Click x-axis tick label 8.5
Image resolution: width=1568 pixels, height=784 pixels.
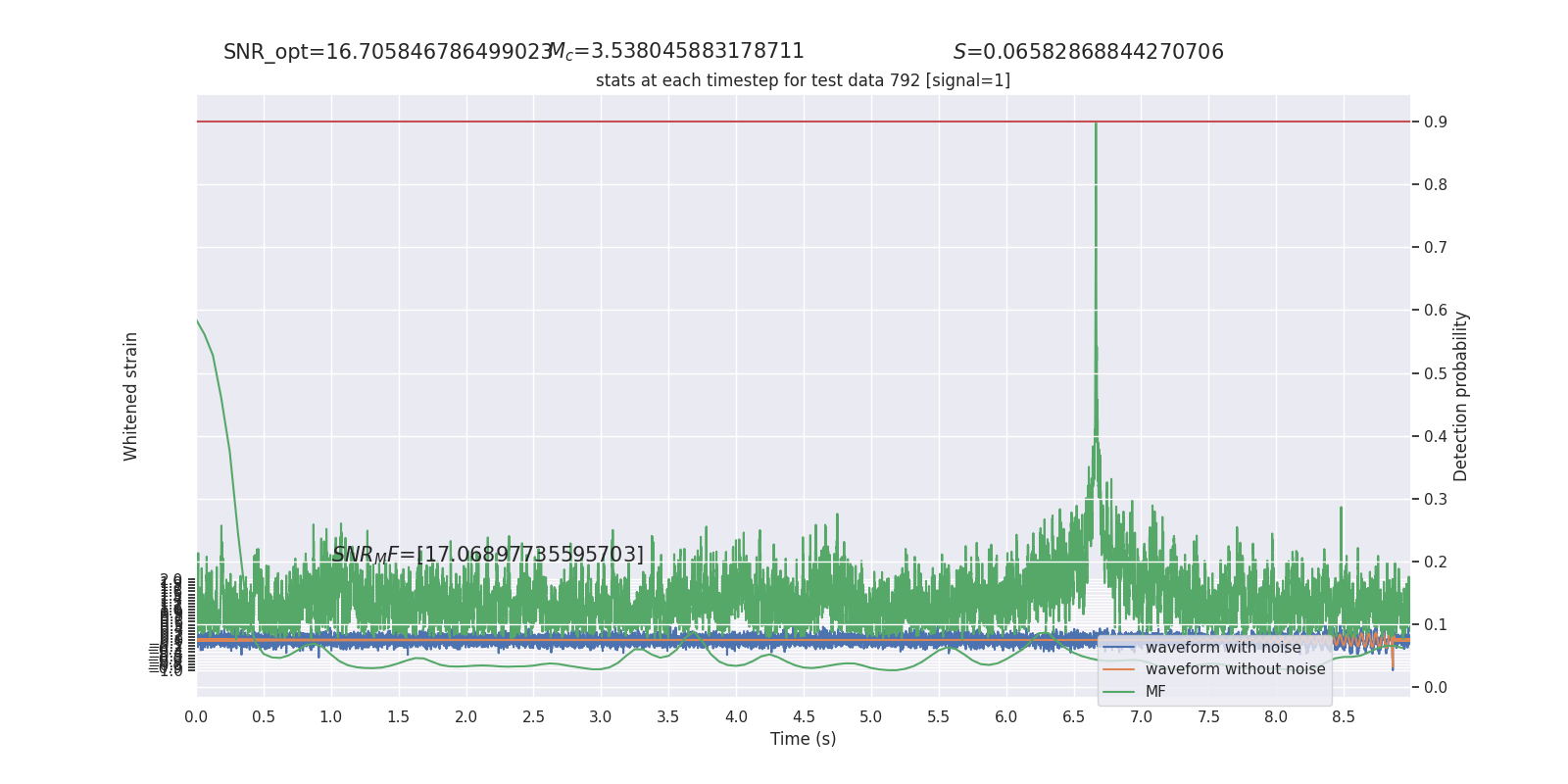click(1344, 717)
